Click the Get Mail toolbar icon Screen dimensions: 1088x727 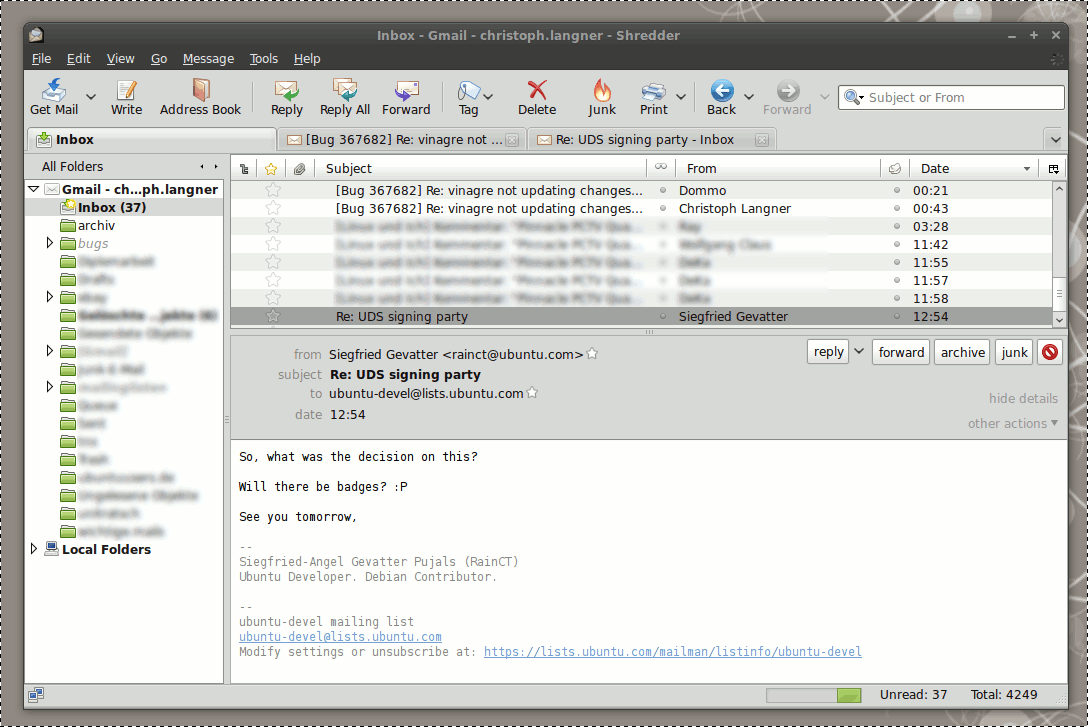[53, 89]
